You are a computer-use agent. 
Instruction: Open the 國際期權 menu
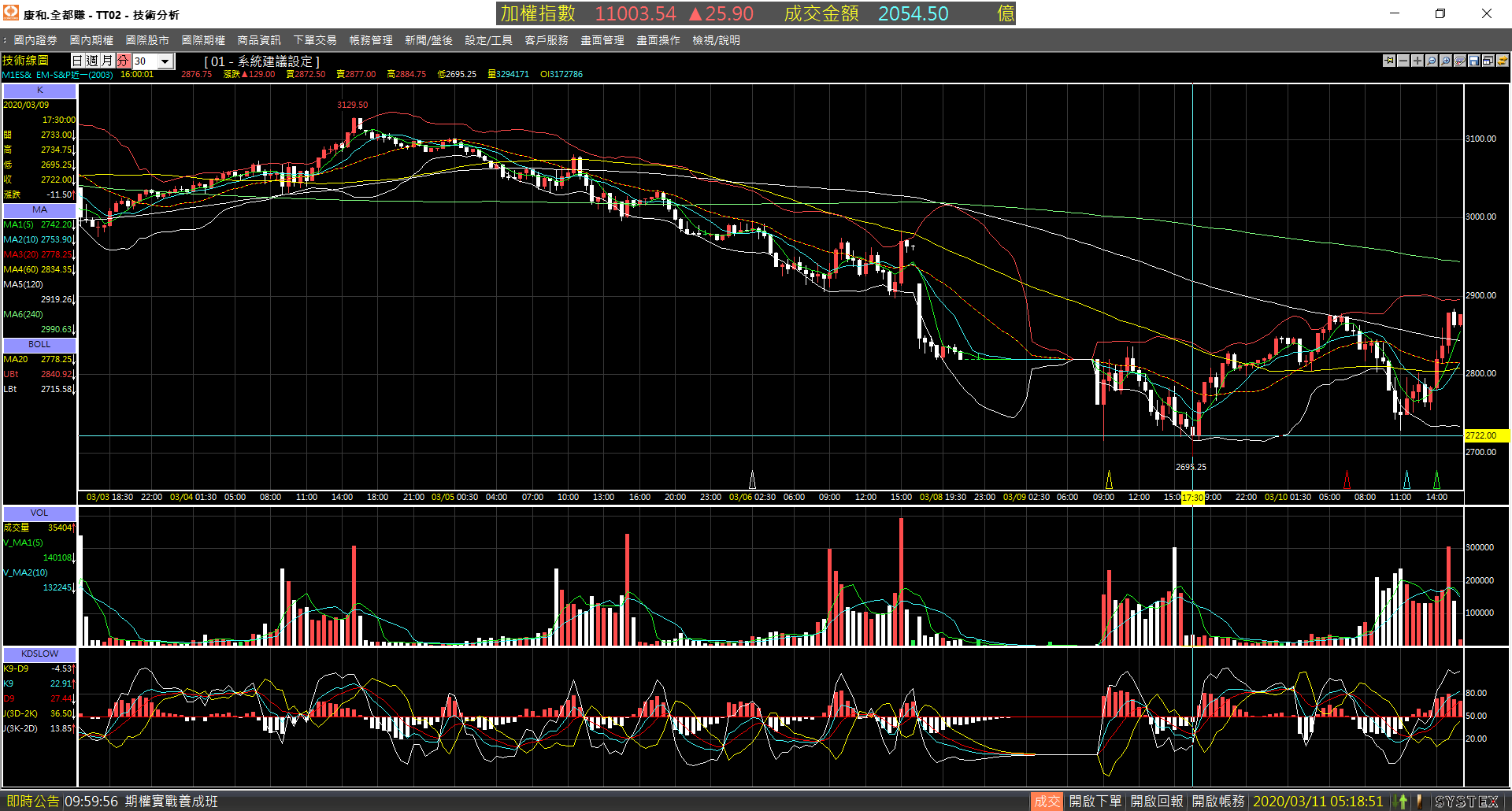203,40
